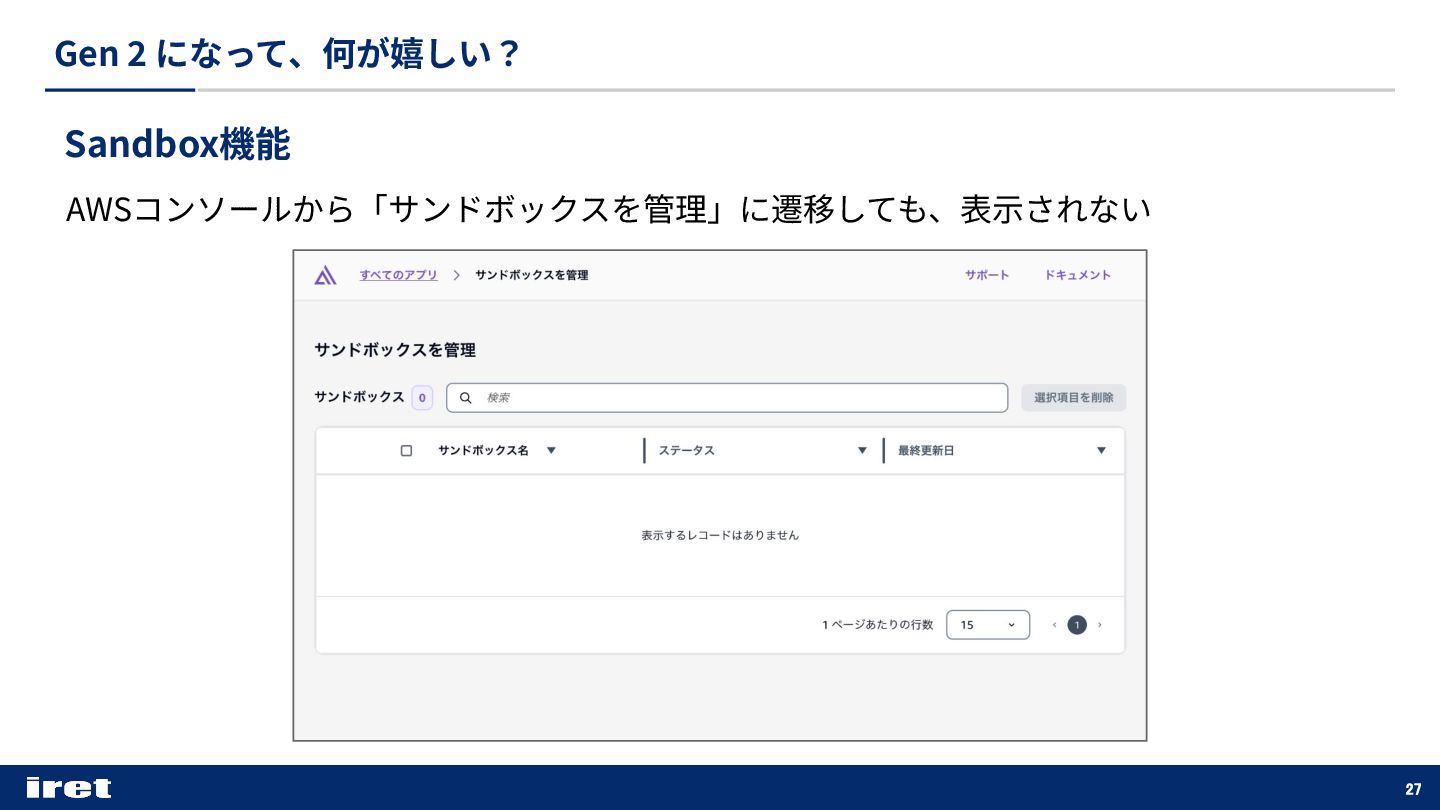Sort by サンドボックス名 column arrow

[551, 451]
